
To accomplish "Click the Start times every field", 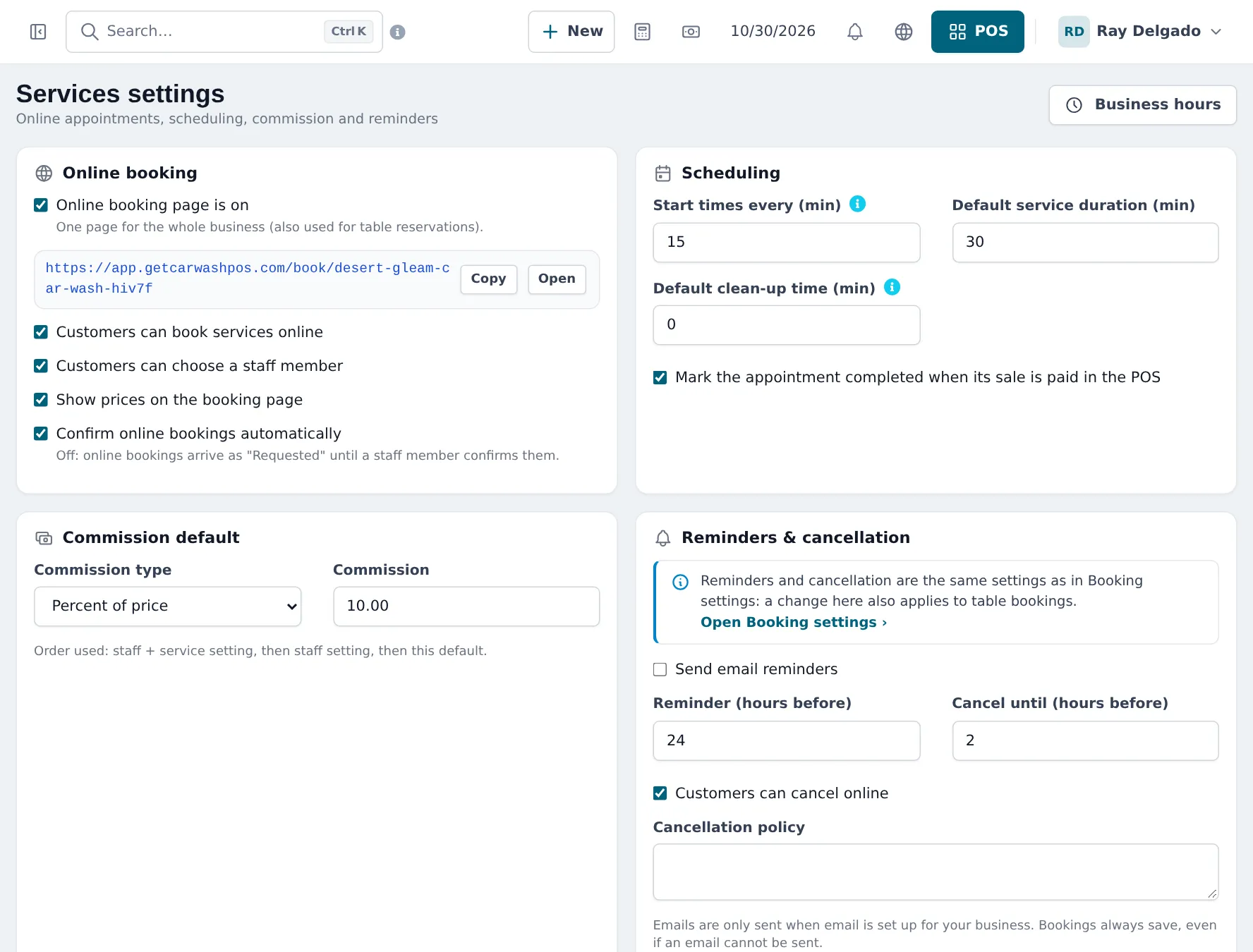I will [x=787, y=243].
